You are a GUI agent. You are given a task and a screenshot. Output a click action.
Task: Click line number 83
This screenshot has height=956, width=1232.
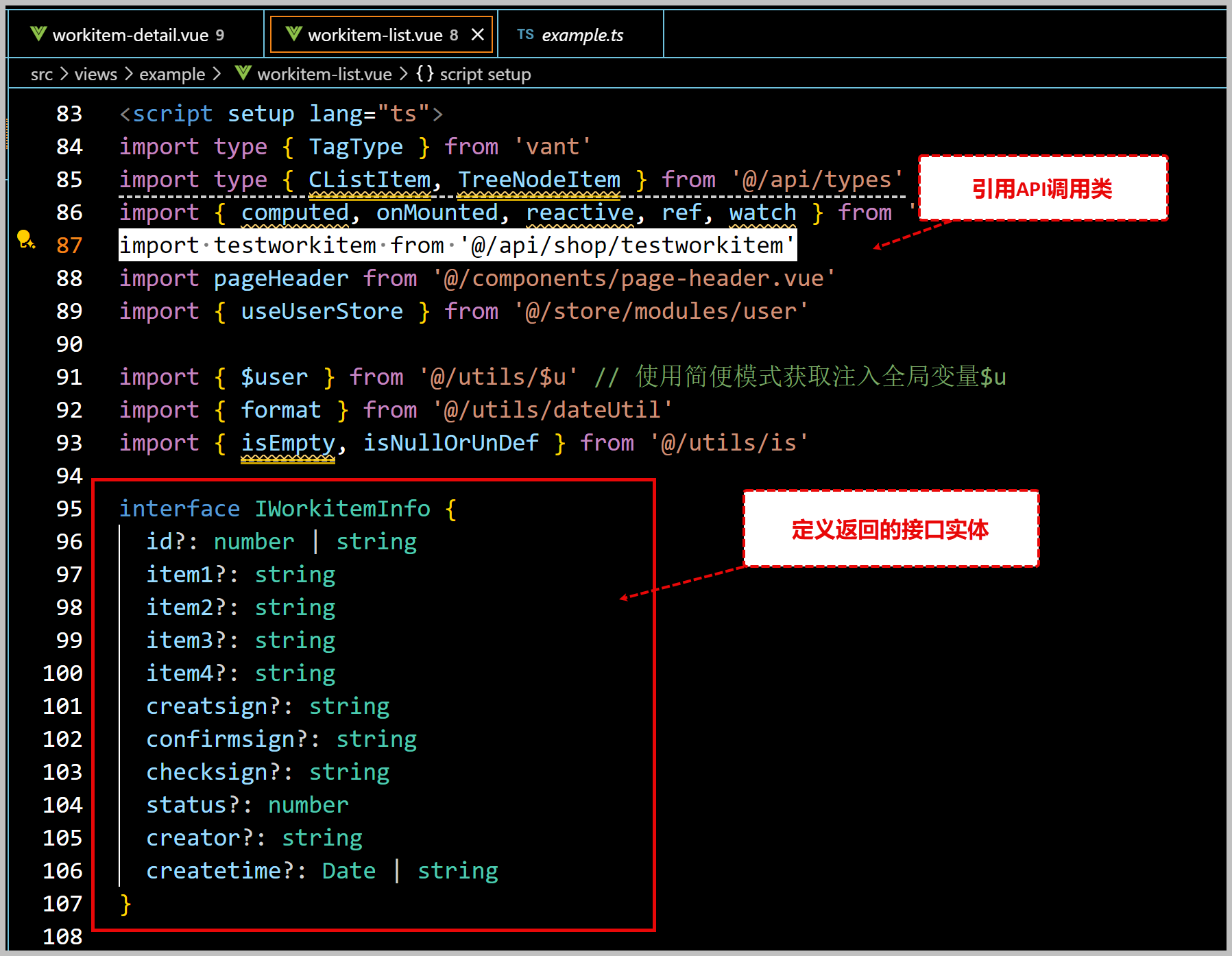[69, 114]
